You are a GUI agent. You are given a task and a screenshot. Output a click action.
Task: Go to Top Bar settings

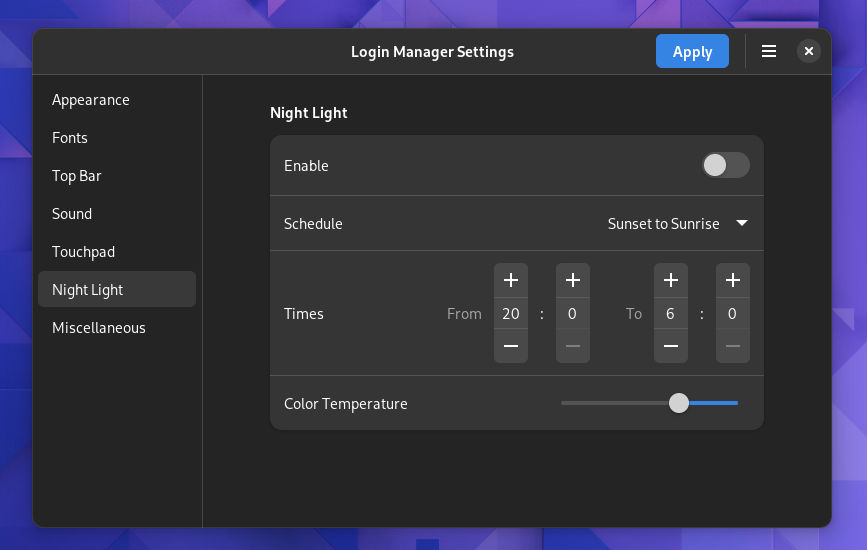coord(77,176)
